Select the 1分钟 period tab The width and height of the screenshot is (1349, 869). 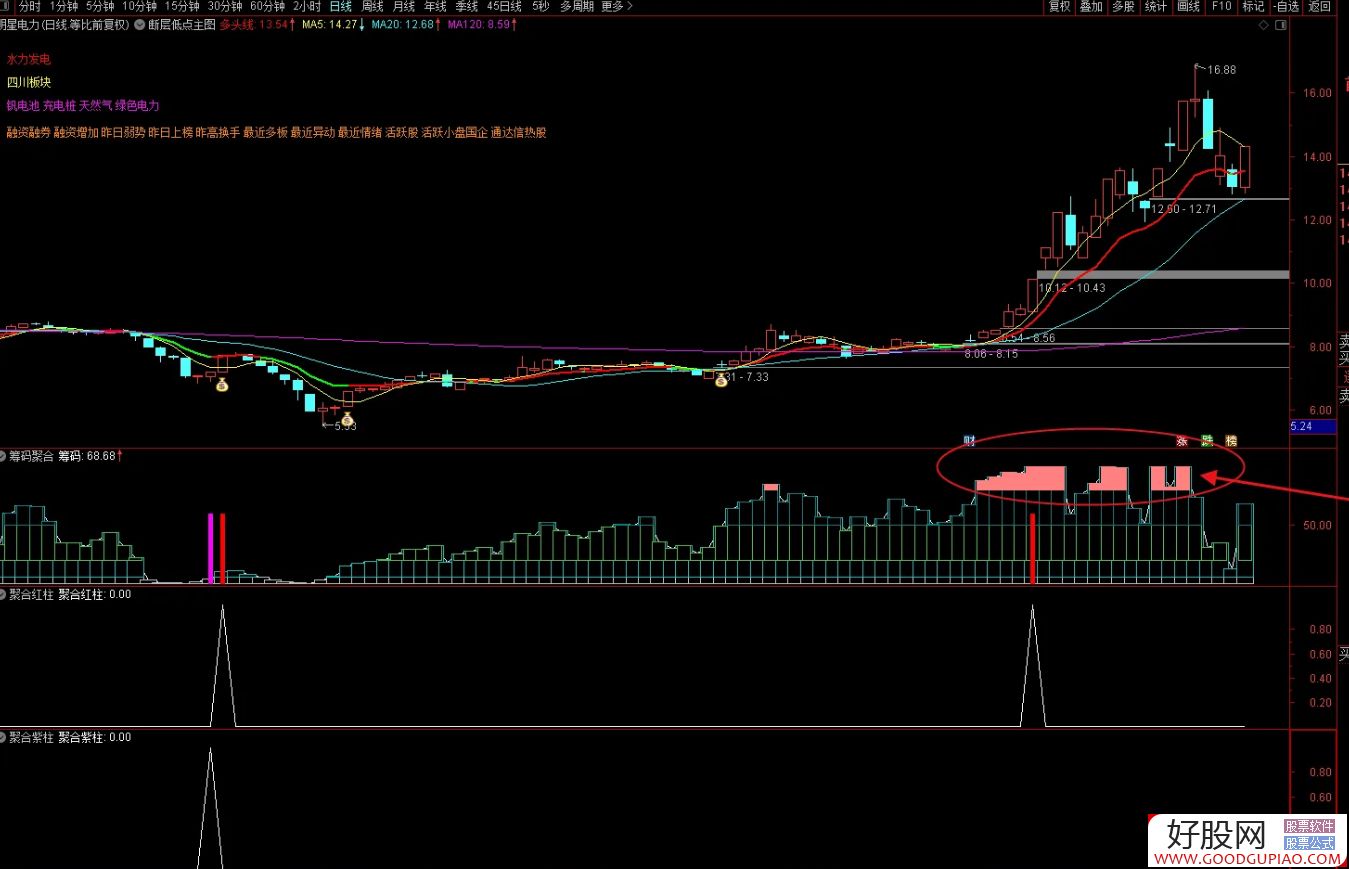tap(64, 6)
